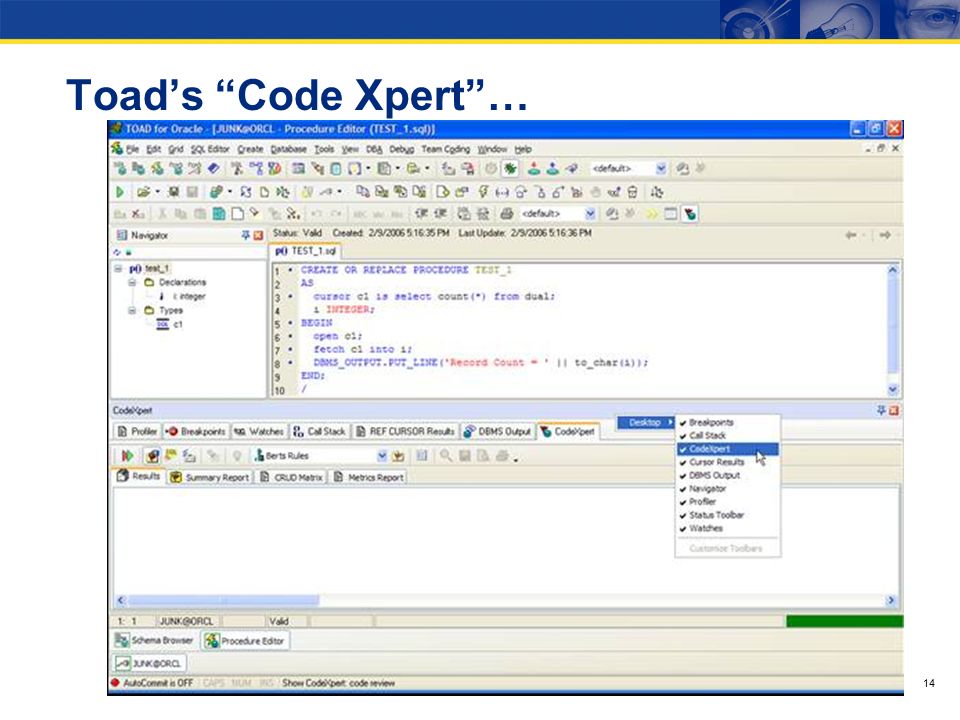Viewport: 960px width, 720px height.
Task: Click the green Execute/Compile play icon
Action: coord(120,192)
